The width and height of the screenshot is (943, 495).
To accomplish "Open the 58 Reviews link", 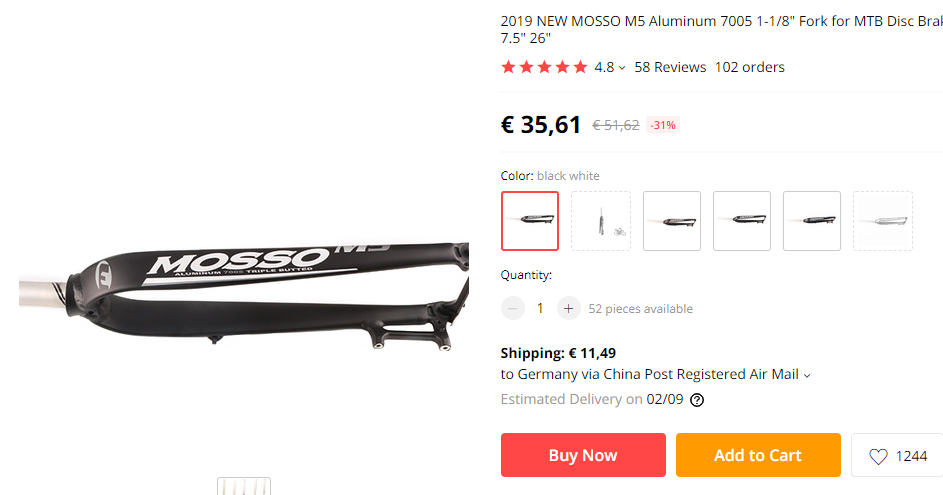I will tap(670, 67).
